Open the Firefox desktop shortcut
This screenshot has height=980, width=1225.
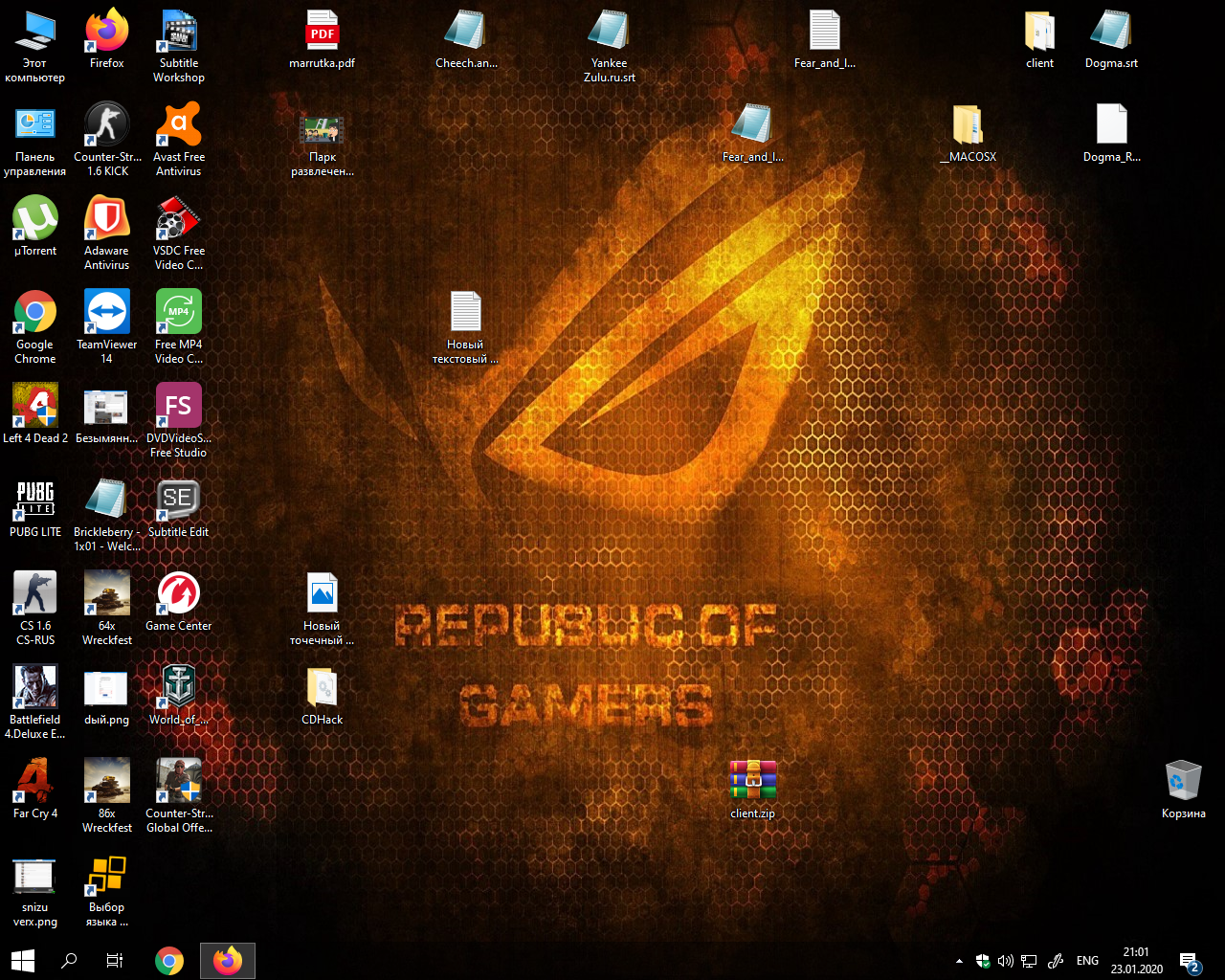point(107,40)
